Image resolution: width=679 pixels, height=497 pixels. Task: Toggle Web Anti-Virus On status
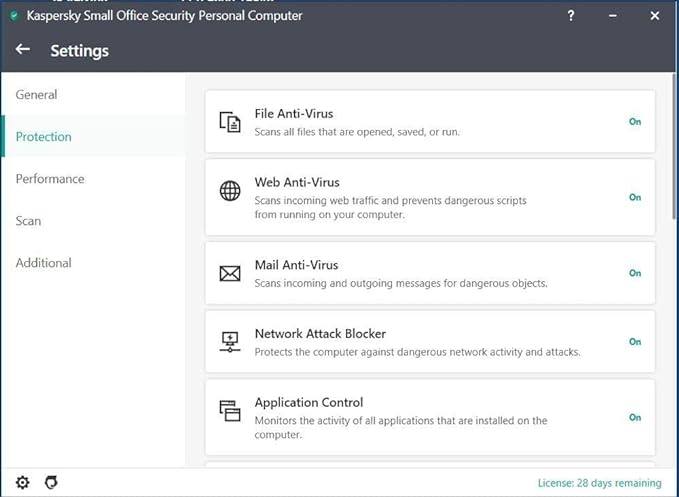coord(635,197)
